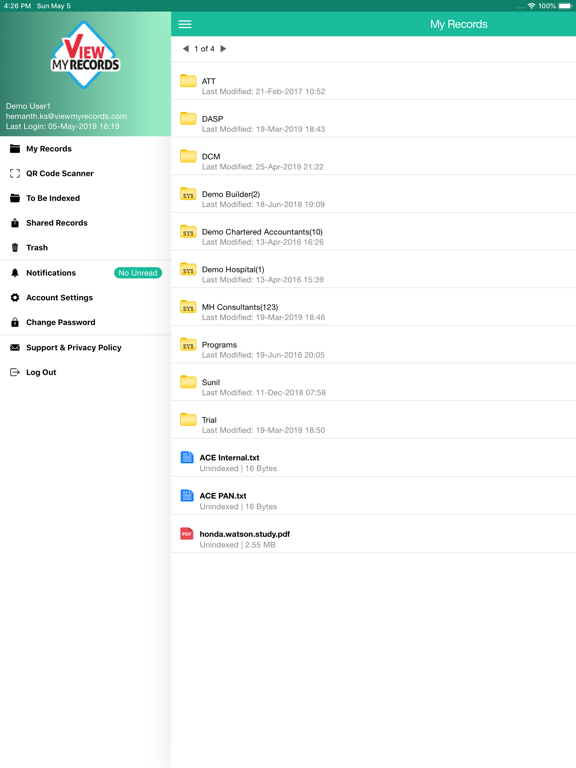Select Change Password label
Viewport: 576px width, 768px height.
tap(61, 322)
